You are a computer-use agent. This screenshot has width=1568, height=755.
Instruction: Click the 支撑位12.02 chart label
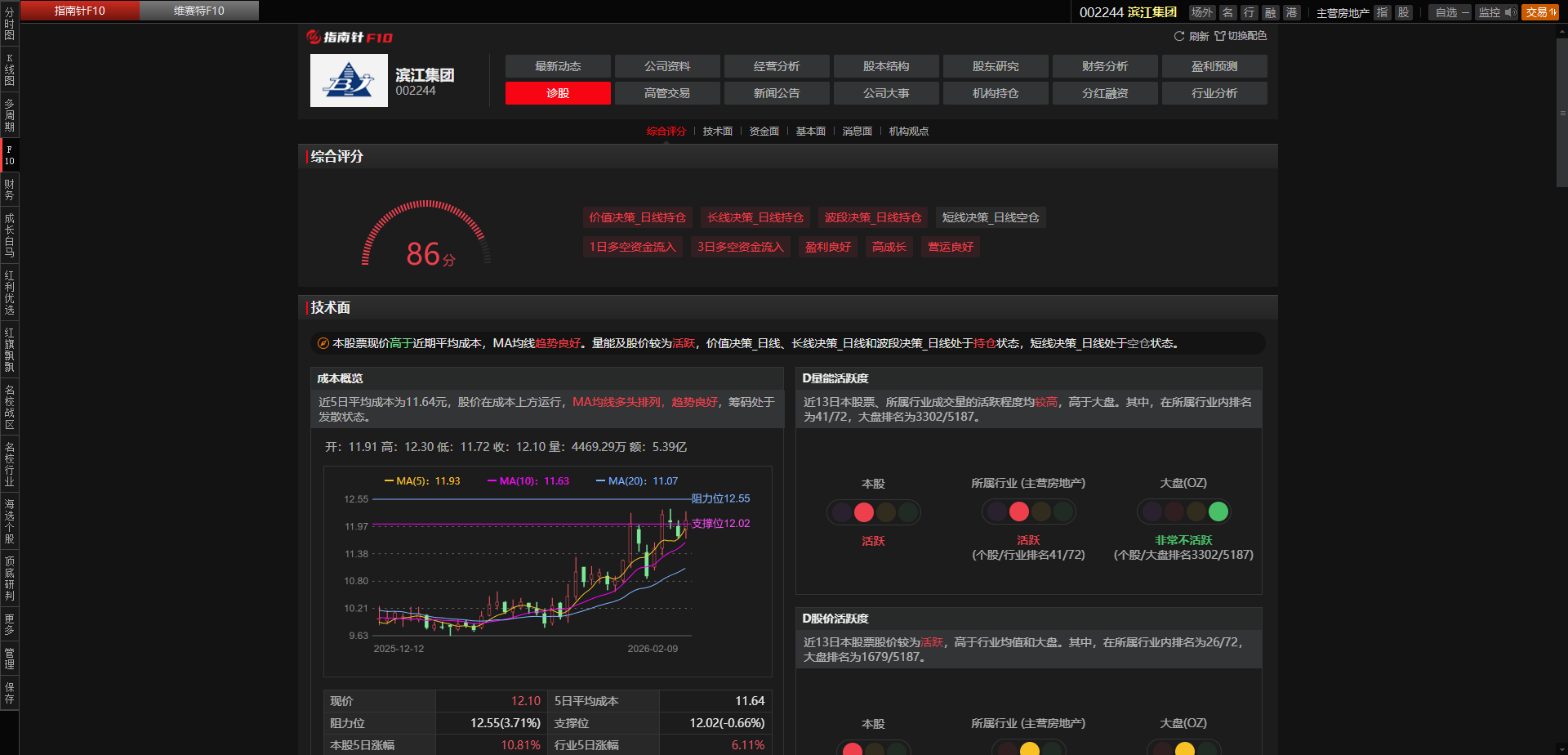(720, 524)
